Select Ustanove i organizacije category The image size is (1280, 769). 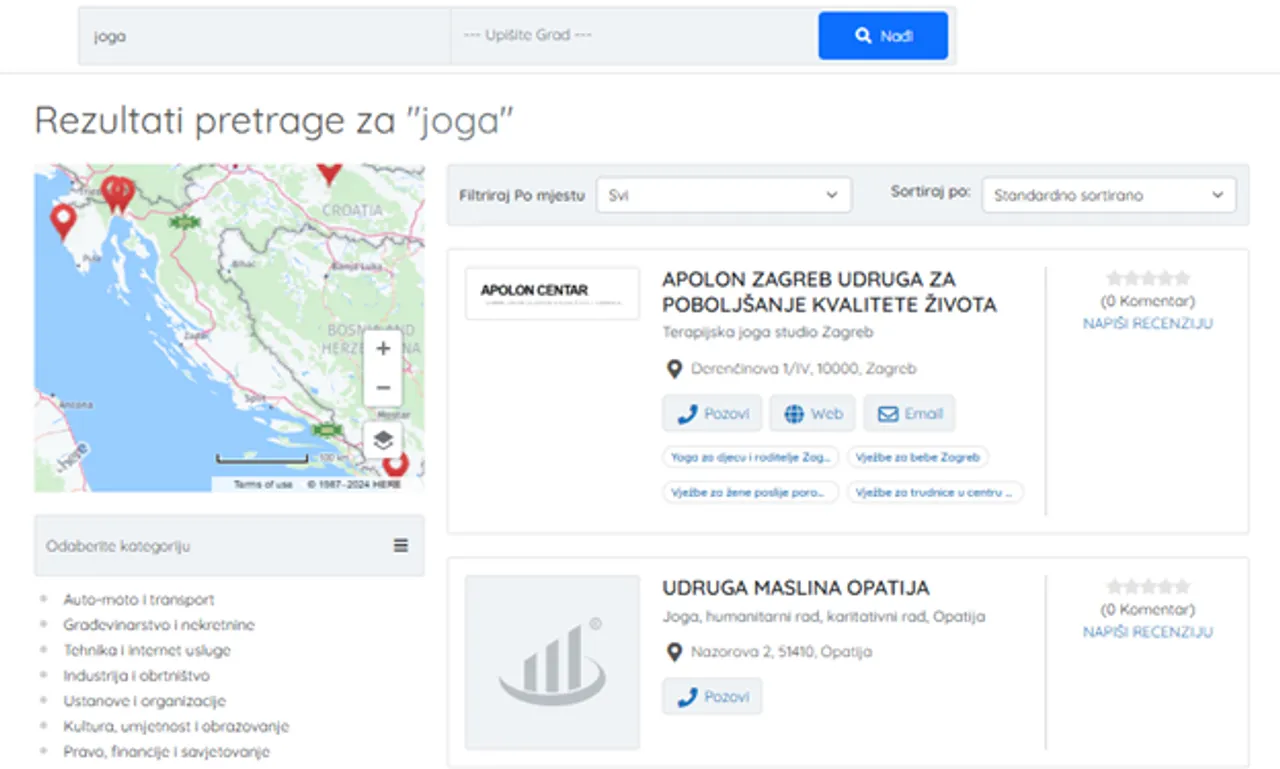tap(145, 701)
